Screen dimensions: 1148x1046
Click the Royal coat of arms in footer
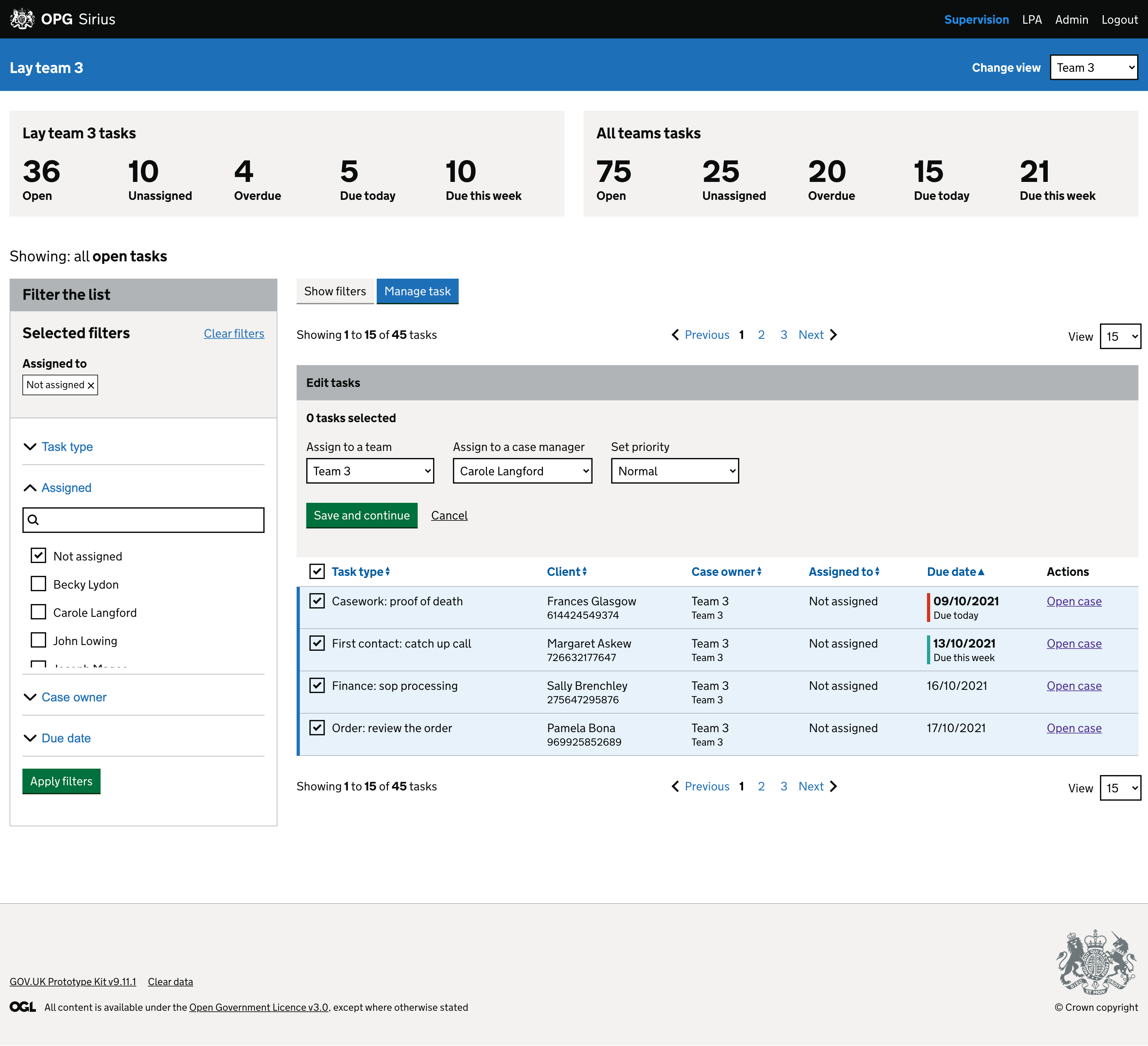click(x=1096, y=962)
